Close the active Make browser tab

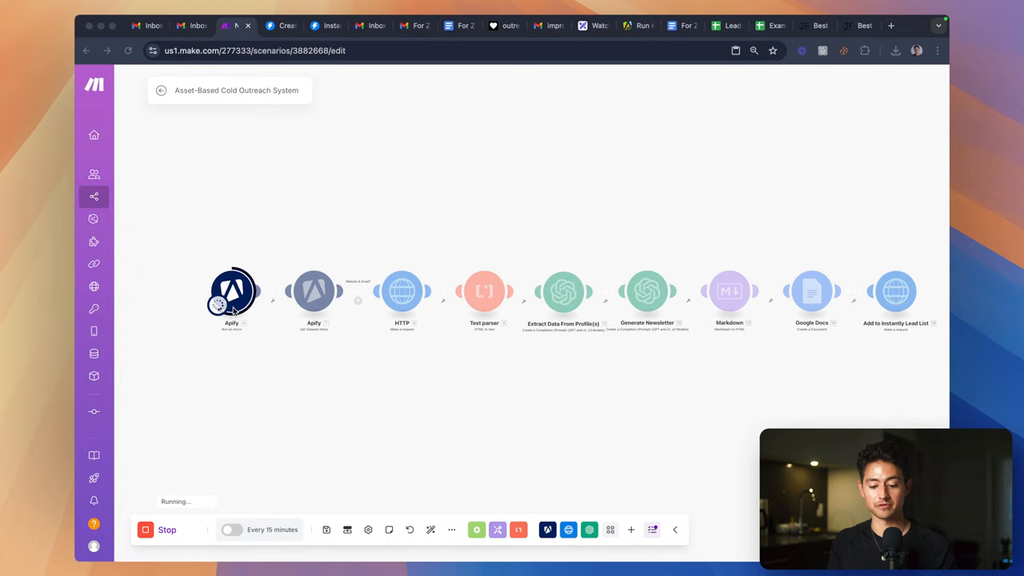coord(248,25)
